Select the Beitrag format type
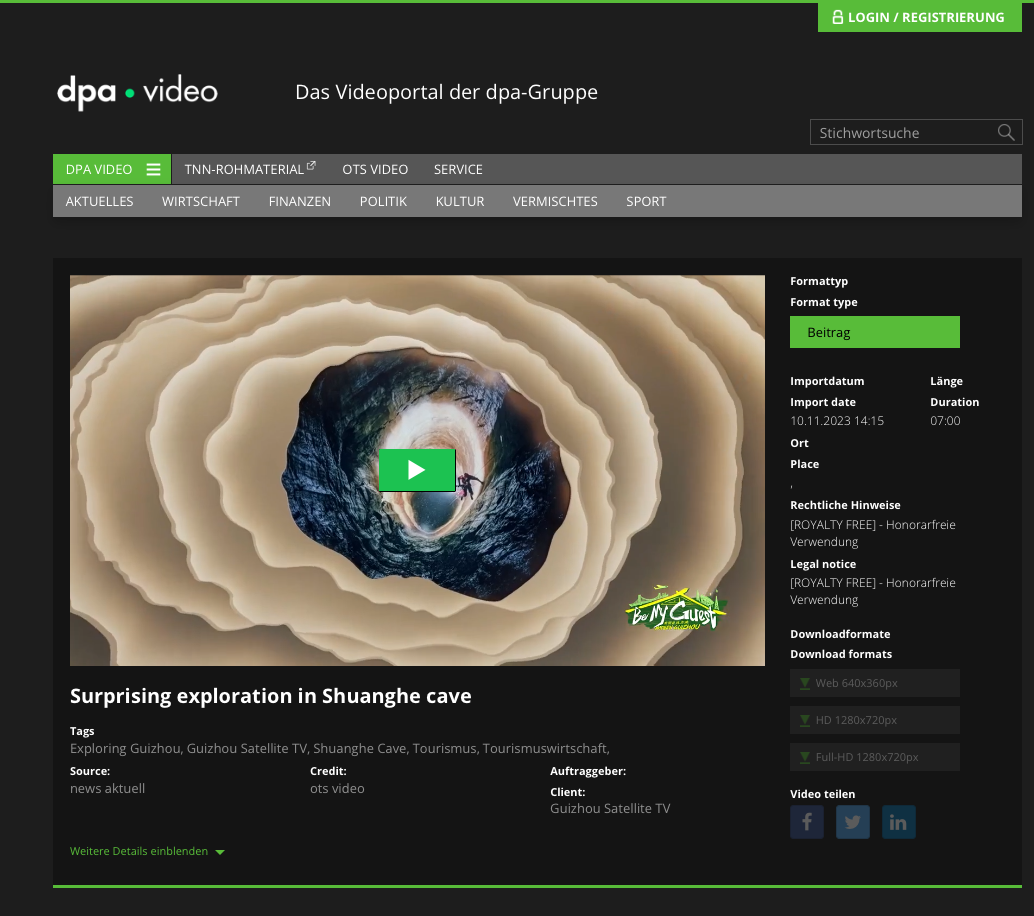Screen dimensions: 1034x916 [874, 332]
